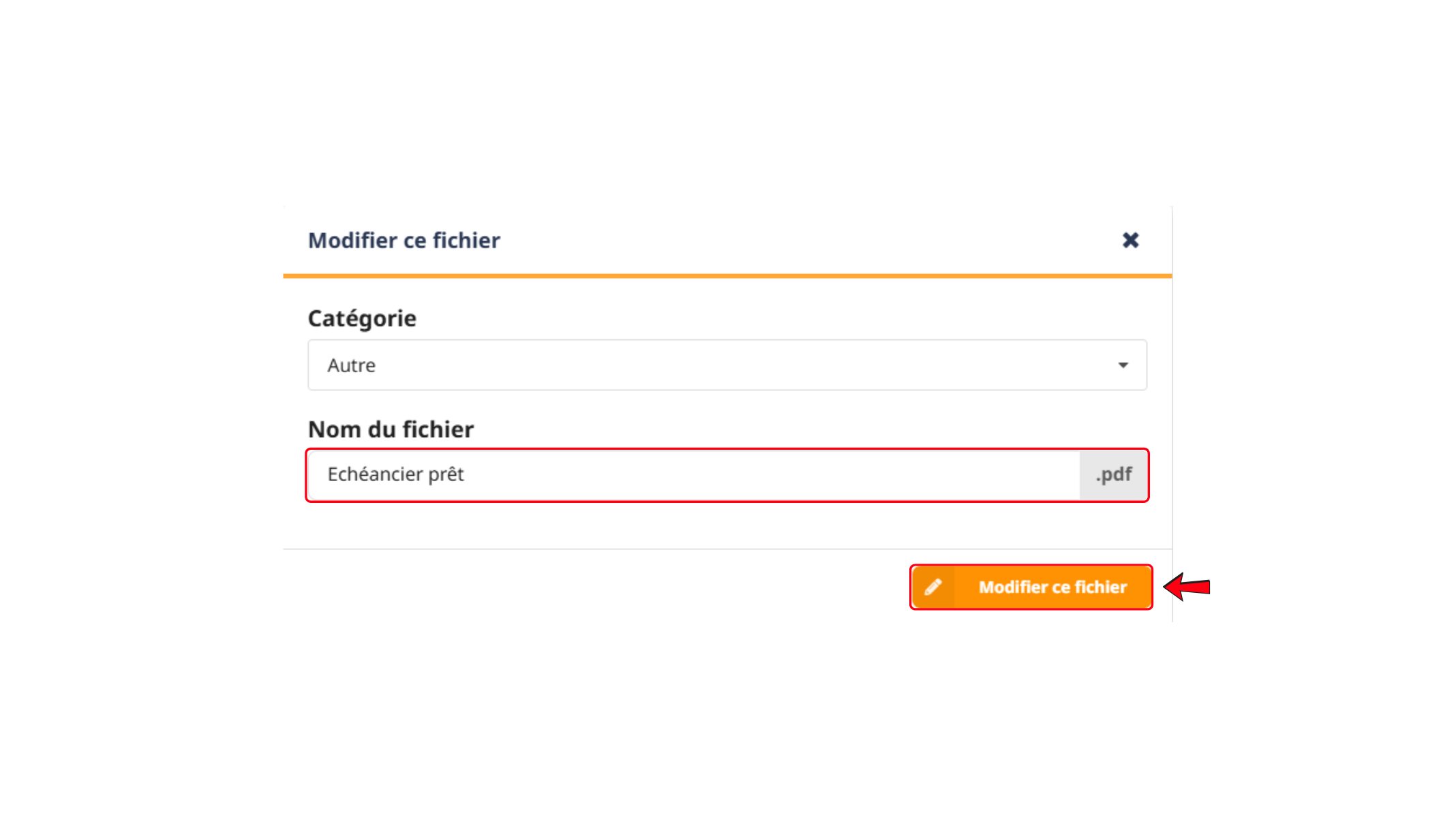Click the Nom du fichier label
The image size is (1456, 828).
tap(391, 429)
